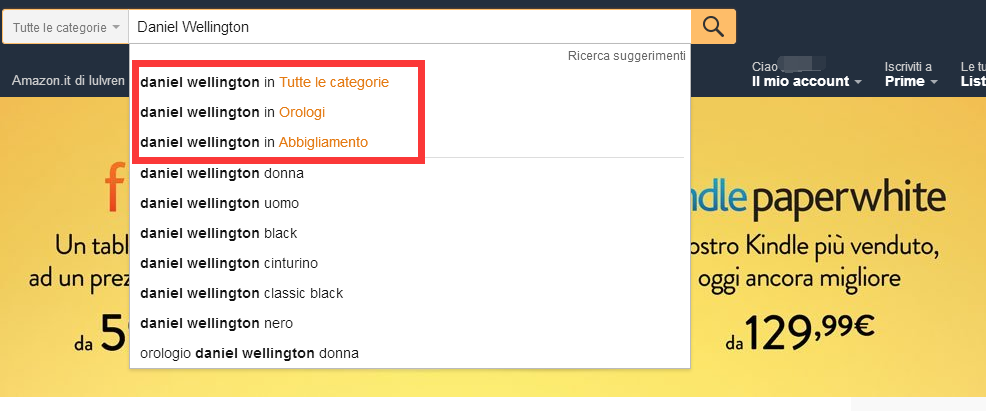This screenshot has width=986, height=411.
Task: Click the magnifying glass search button
Action: [x=713, y=26]
